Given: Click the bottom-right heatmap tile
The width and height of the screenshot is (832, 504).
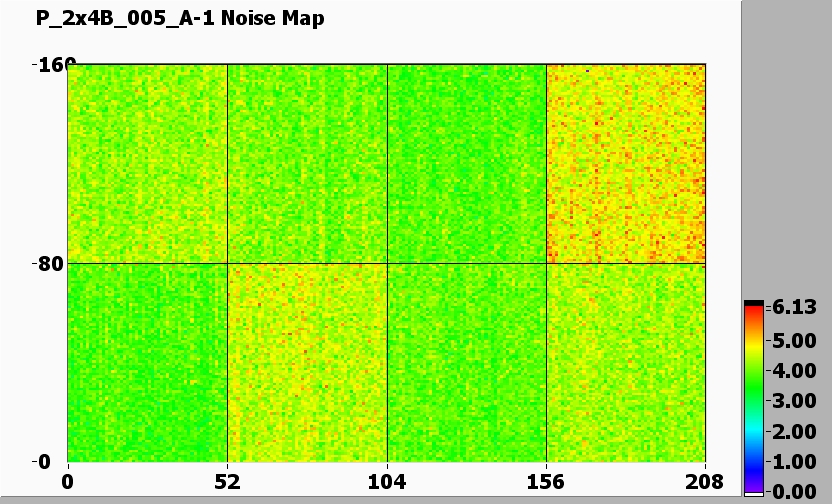Looking at the screenshot, I should tap(626, 362).
